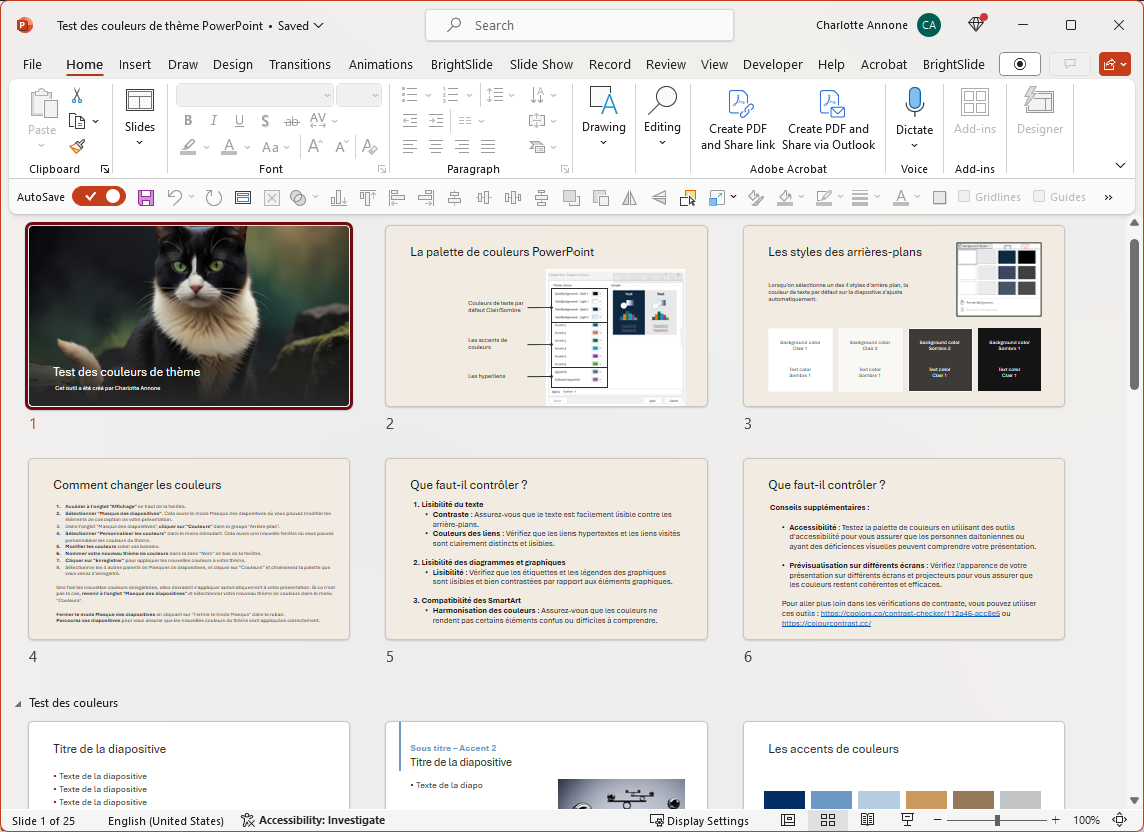
Task: Click the Selection Pane icon
Action: 687,197
